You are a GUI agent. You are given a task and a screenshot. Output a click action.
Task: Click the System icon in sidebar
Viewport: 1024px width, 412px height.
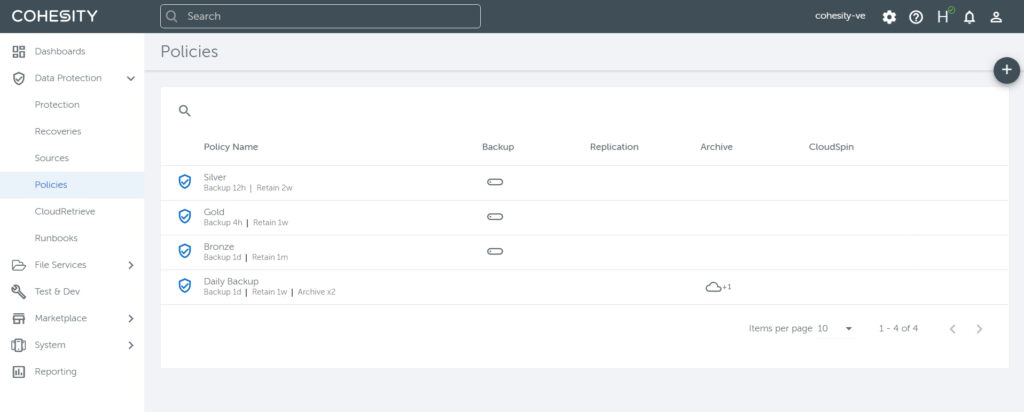pos(18,345)
